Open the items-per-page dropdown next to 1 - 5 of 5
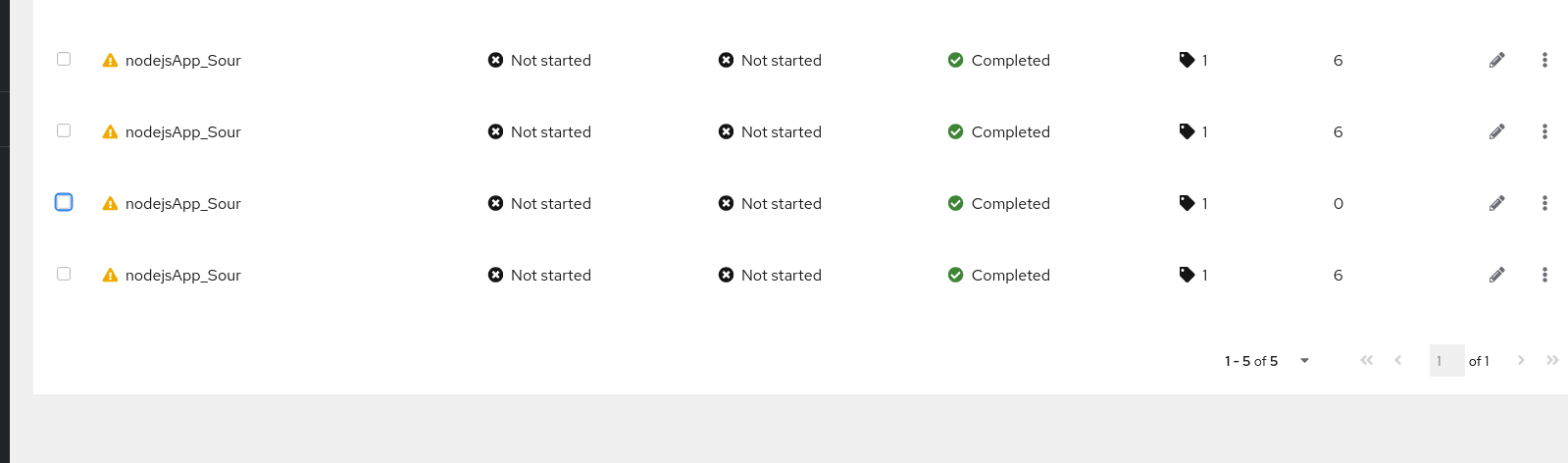The image size is (1568, 463). tap(1304, 361)
